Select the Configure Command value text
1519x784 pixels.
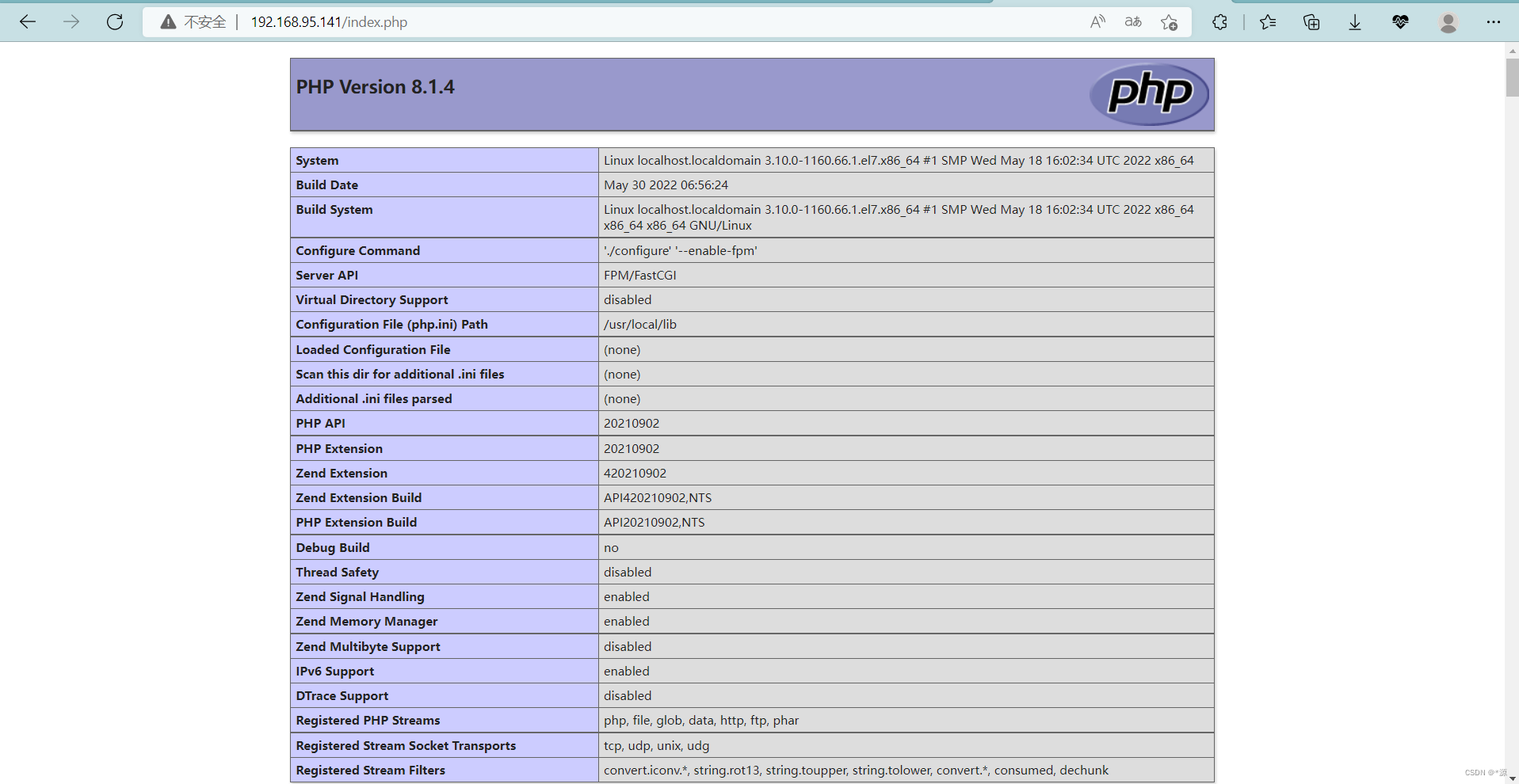(680, 250)
